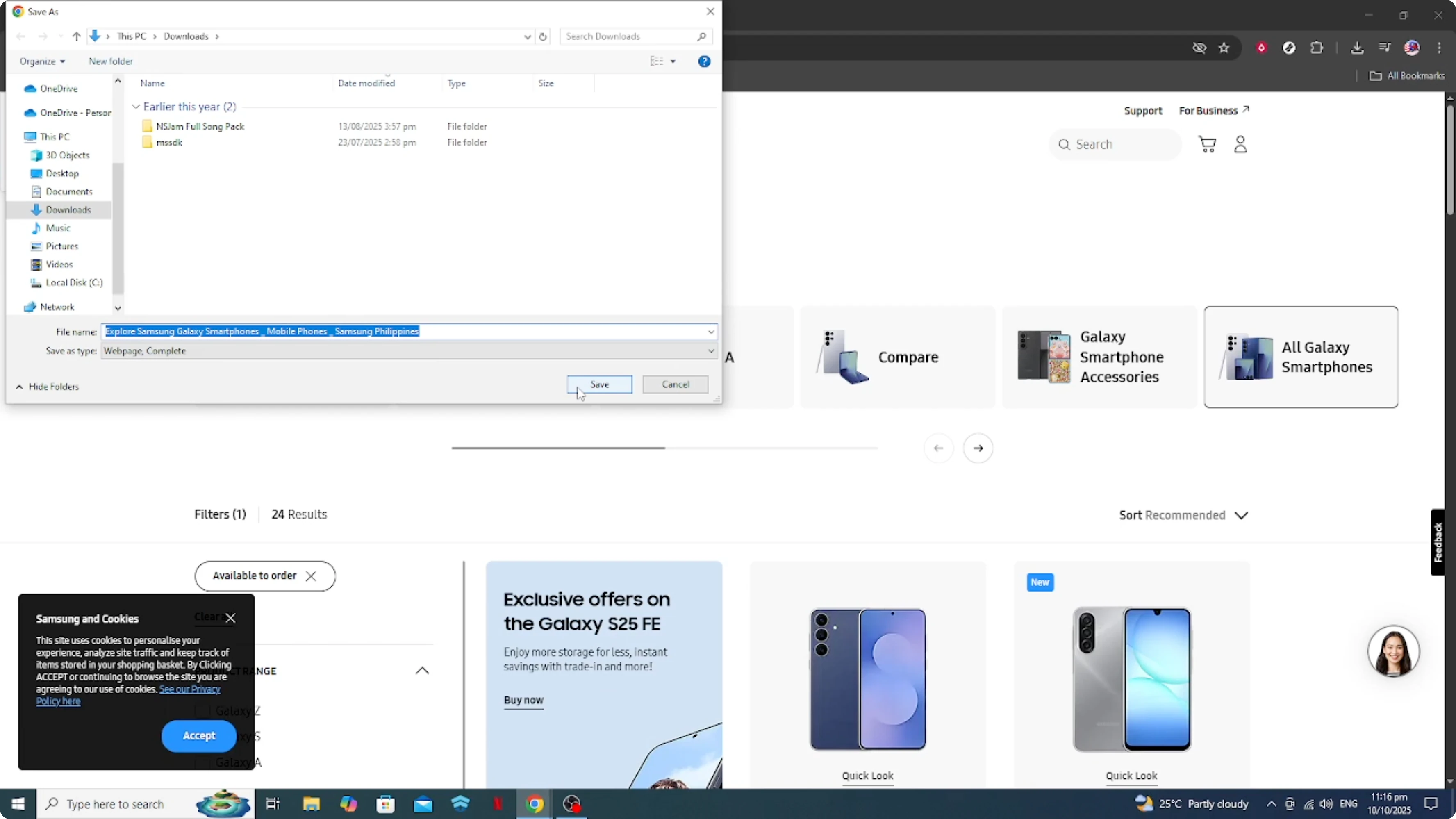This screenshot has width=1456, height=819.
Task: Open the For Business link
Action: coord(1213,111)
